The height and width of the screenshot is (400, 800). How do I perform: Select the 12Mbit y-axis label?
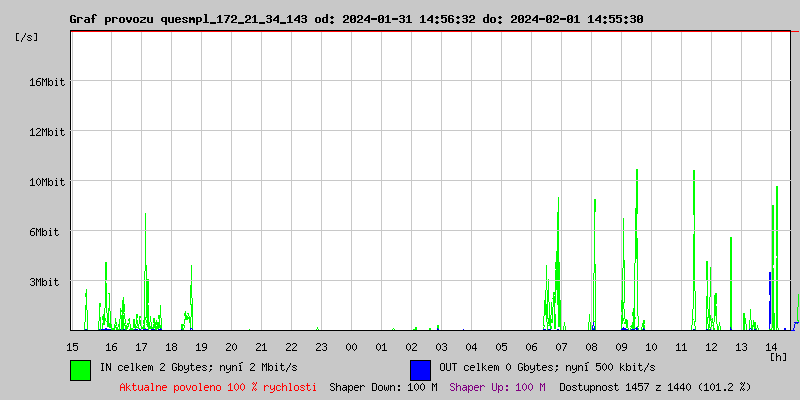click(x=47, y=132)
